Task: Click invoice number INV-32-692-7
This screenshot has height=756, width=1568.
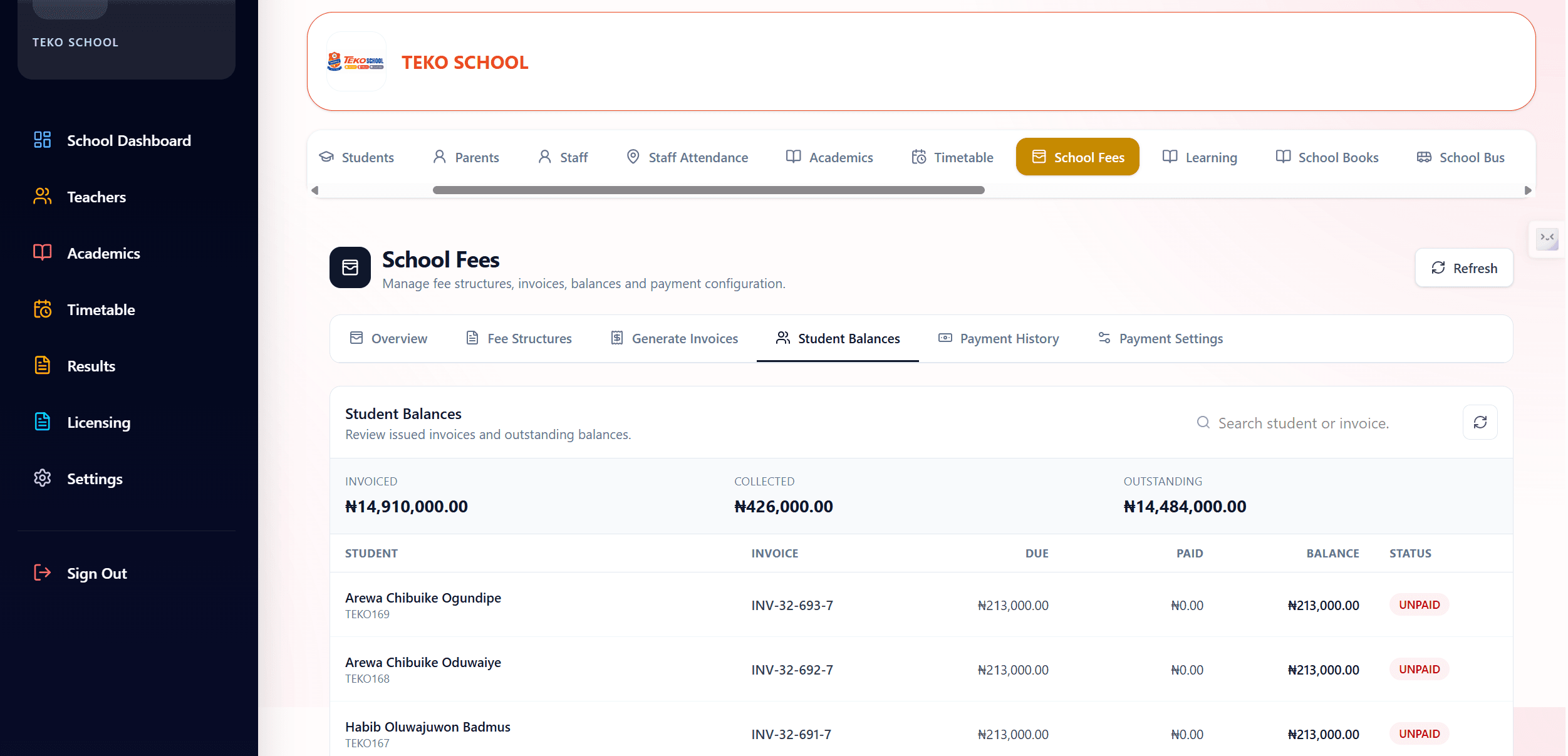Action: click(792, 670)
